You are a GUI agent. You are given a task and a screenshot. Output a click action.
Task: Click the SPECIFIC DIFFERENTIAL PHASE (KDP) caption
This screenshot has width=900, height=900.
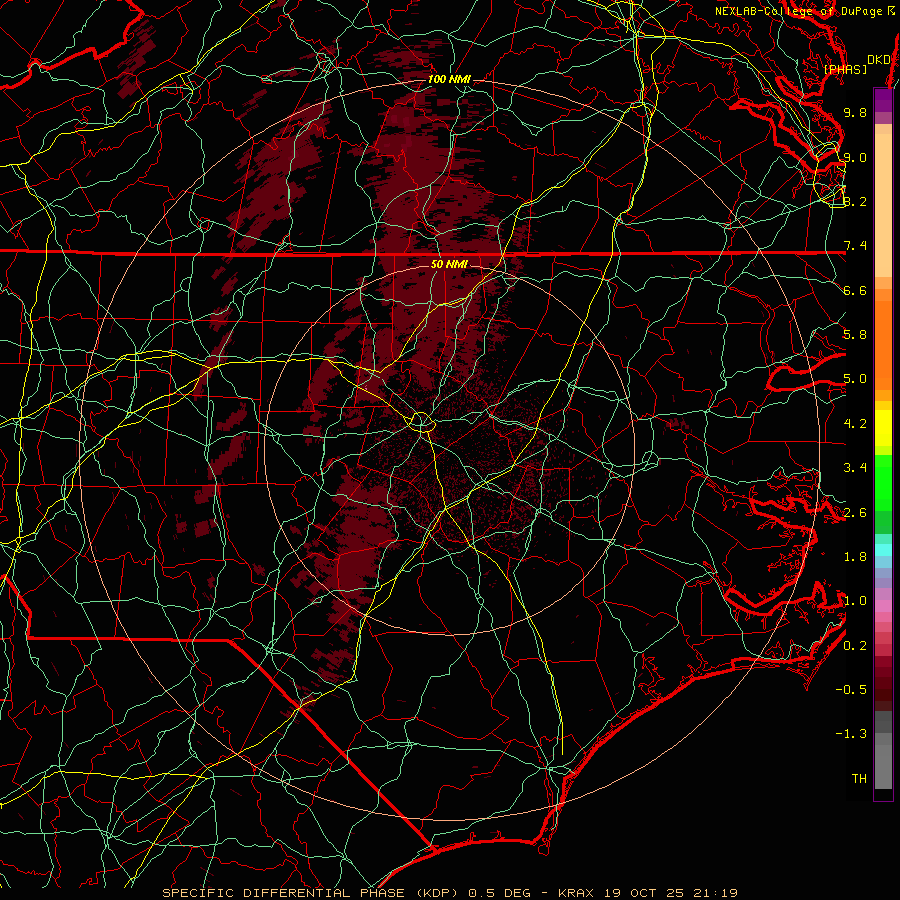pyautogui.click(x=313, y=893)
